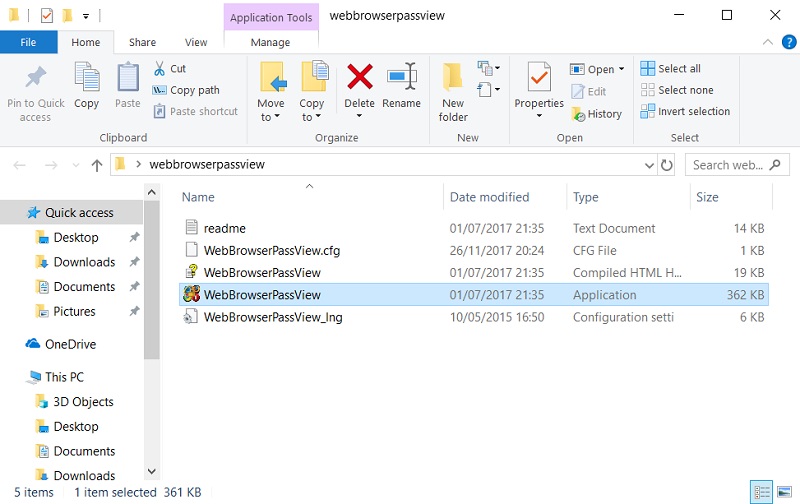Click the Copy icon in Clipboard group
Image resolution: width=800 pixels, height=504 pixels.
(x=86, y=78)
